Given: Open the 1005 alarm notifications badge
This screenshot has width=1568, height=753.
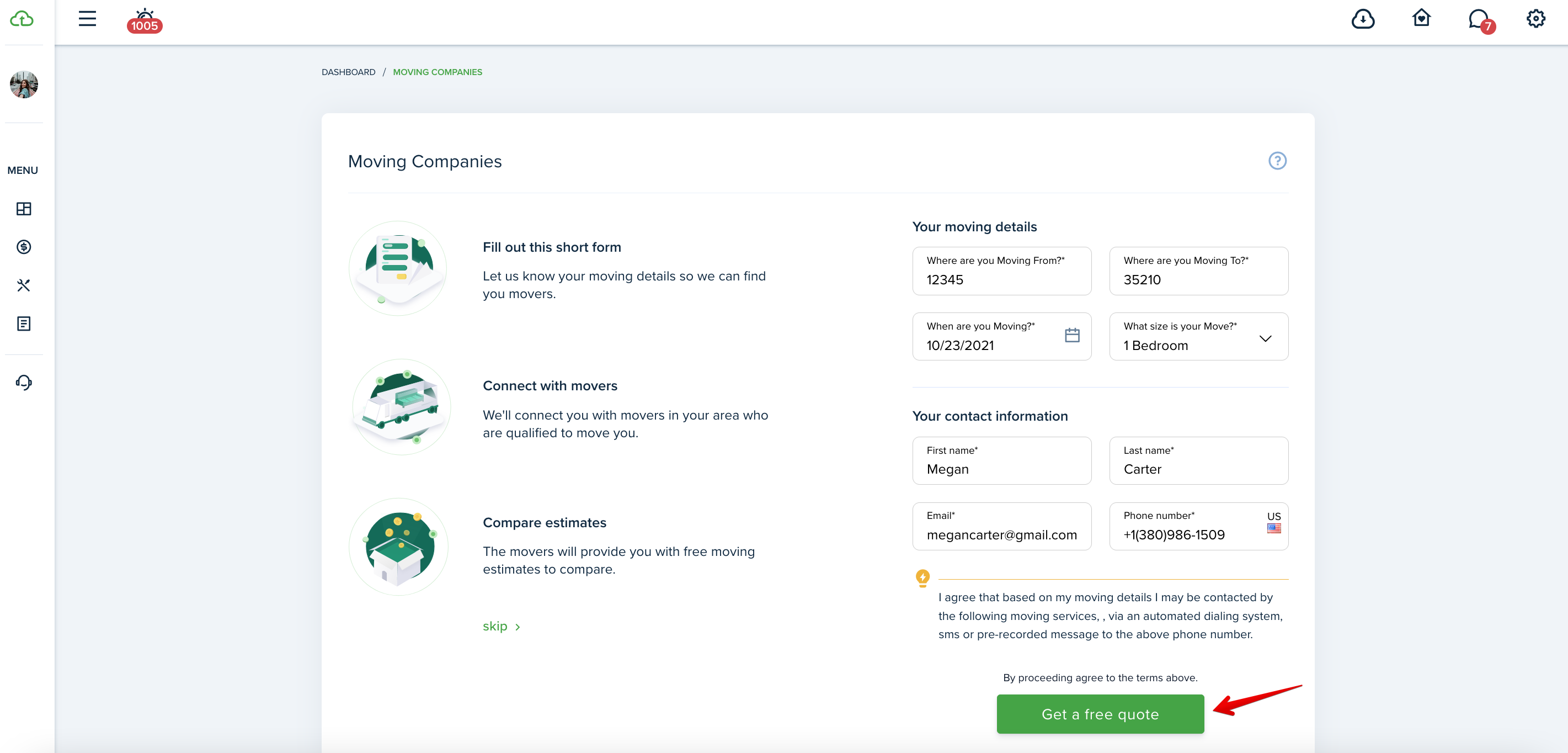Looking at the screenshot, I should (x=144, y=21).
